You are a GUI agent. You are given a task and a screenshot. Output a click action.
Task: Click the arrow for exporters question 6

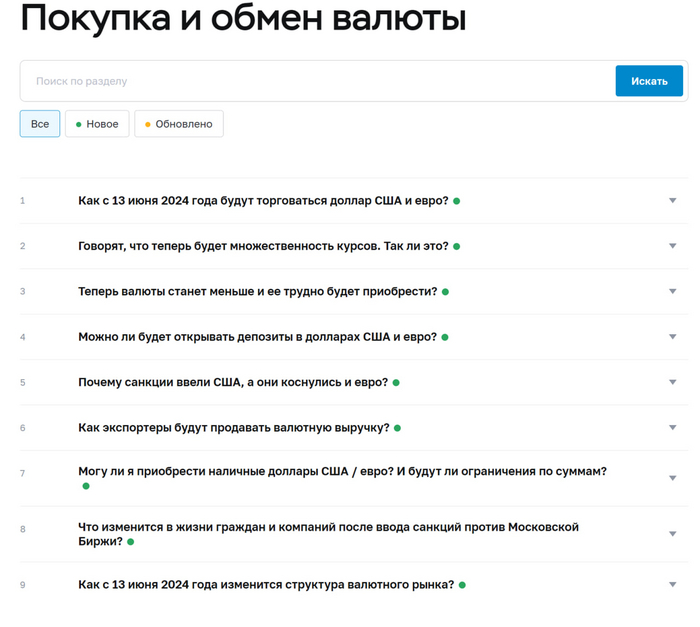(x=673, y=428)
